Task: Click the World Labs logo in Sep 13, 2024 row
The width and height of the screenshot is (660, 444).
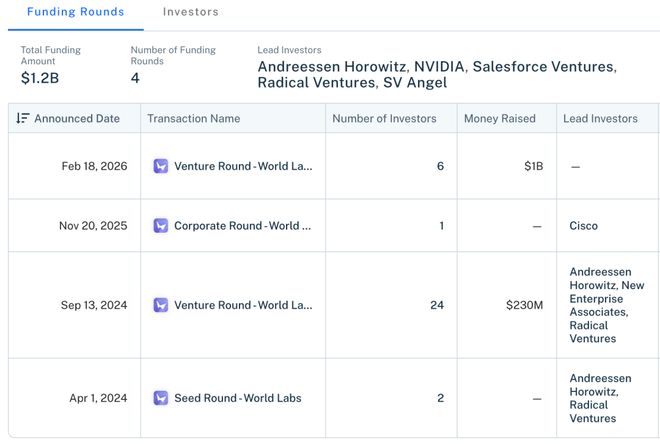Action: 161,305
